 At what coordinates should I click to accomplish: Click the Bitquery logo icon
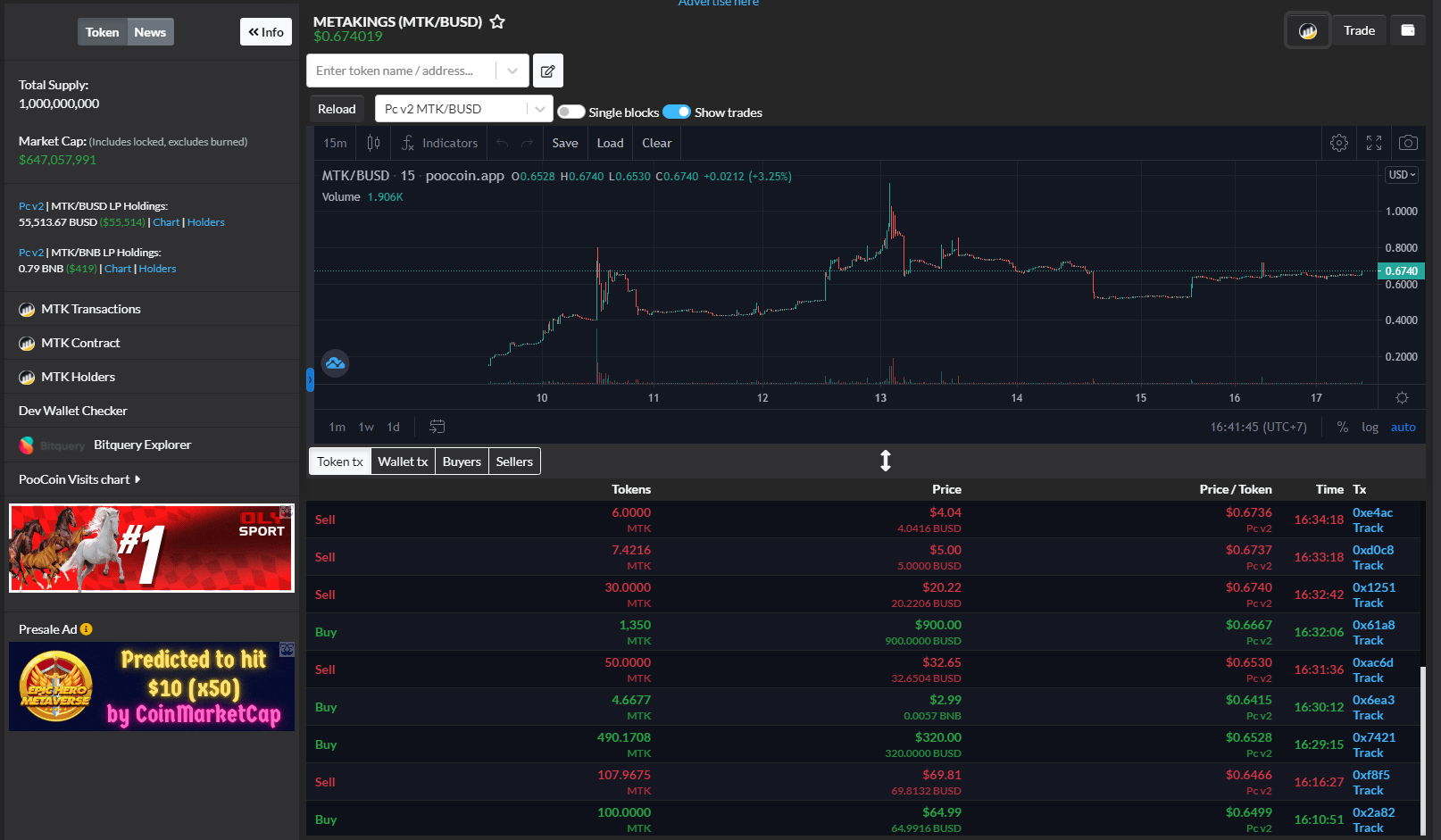tap(27, 445)
